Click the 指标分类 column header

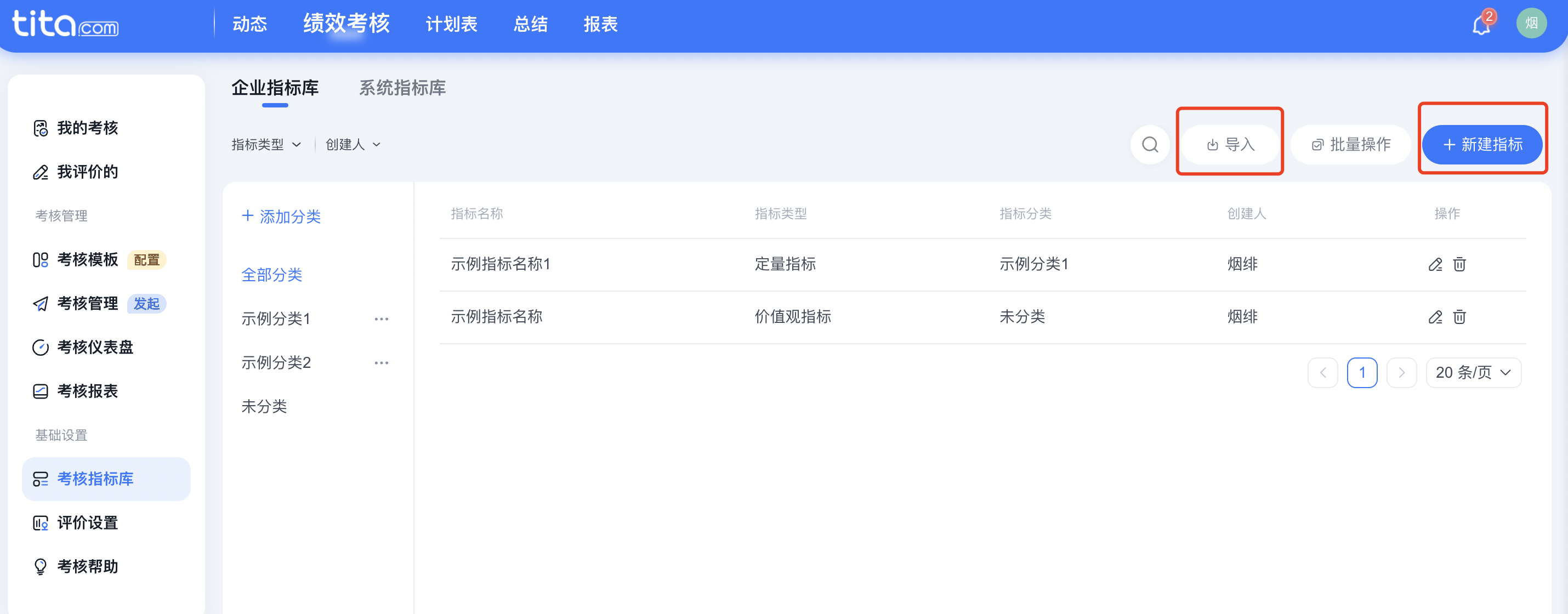coord(1025,214)
